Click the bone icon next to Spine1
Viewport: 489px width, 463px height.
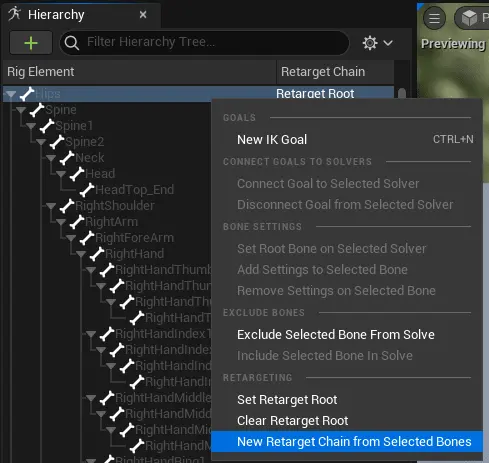coord(47,126)
